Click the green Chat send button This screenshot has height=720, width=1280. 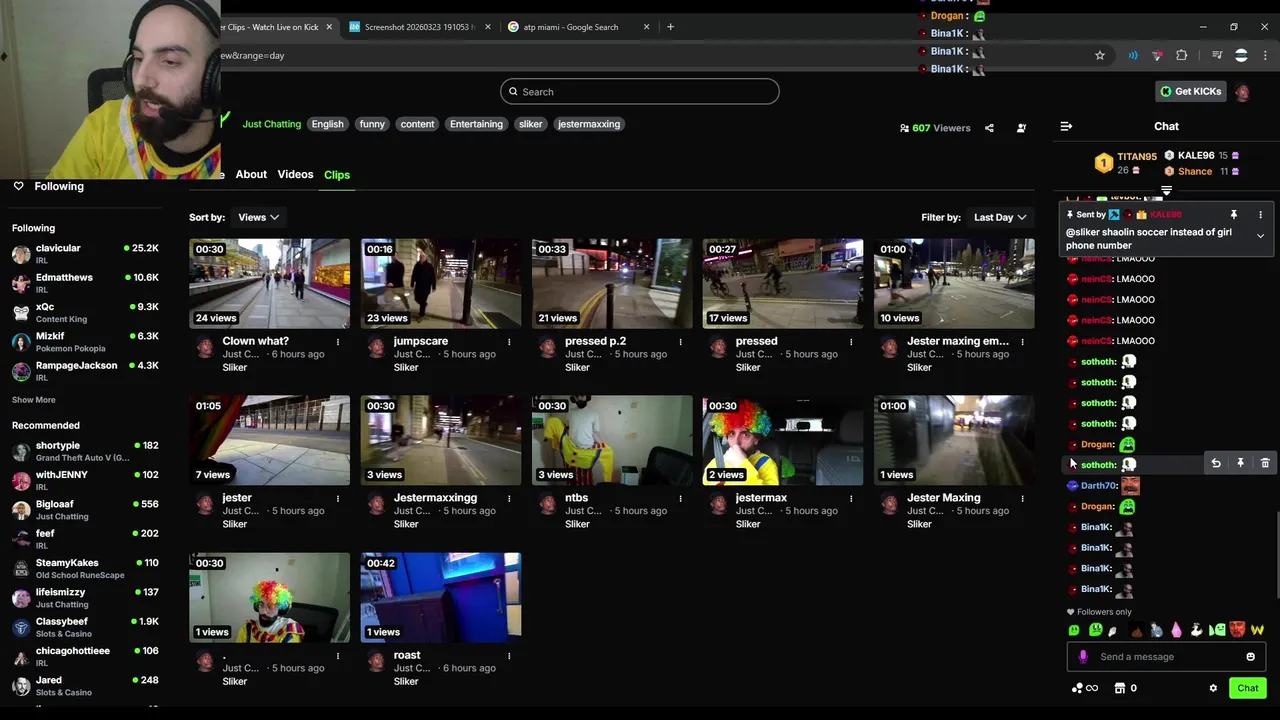(1247, 688)
